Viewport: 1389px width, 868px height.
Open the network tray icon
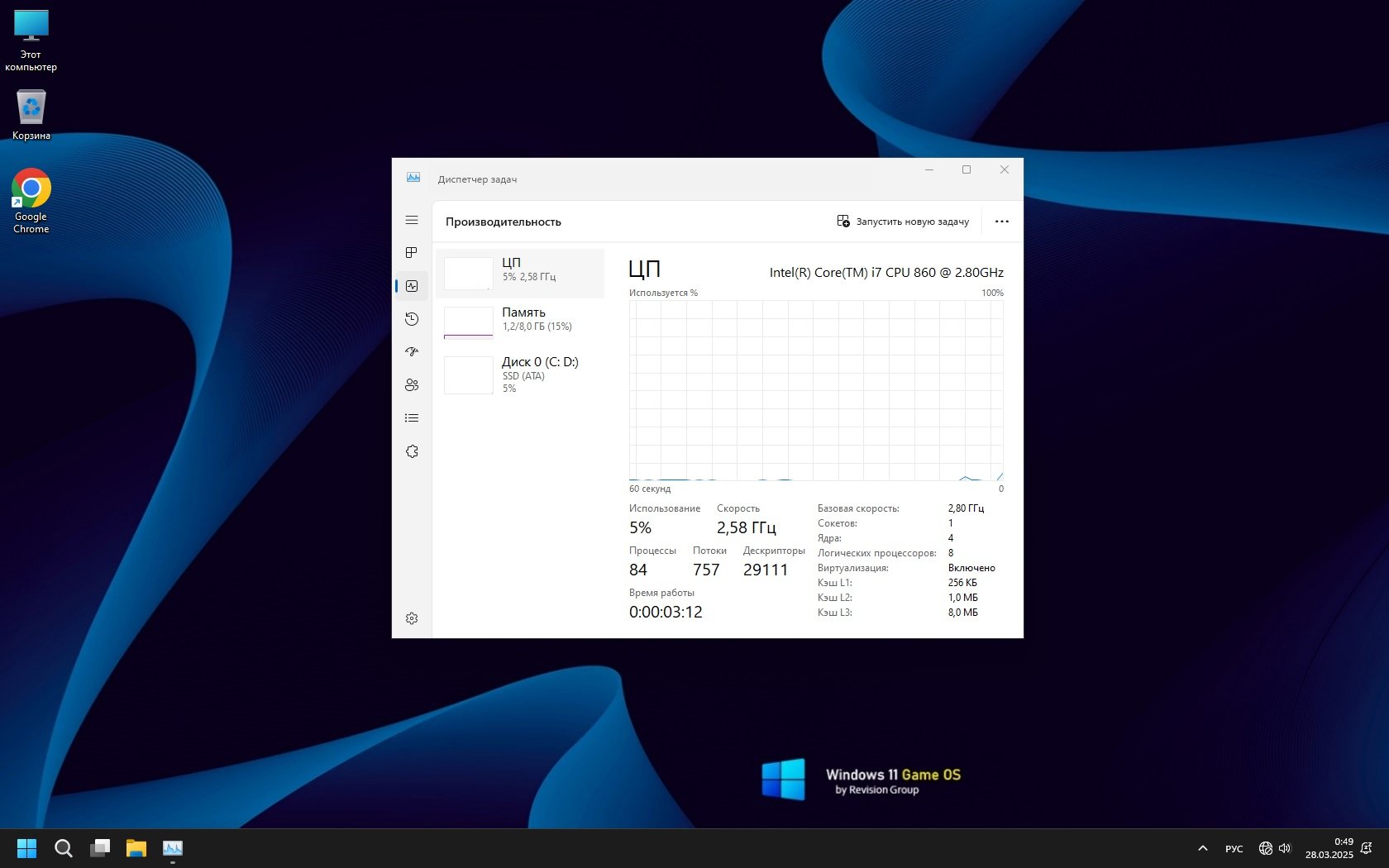point(1266,848)
